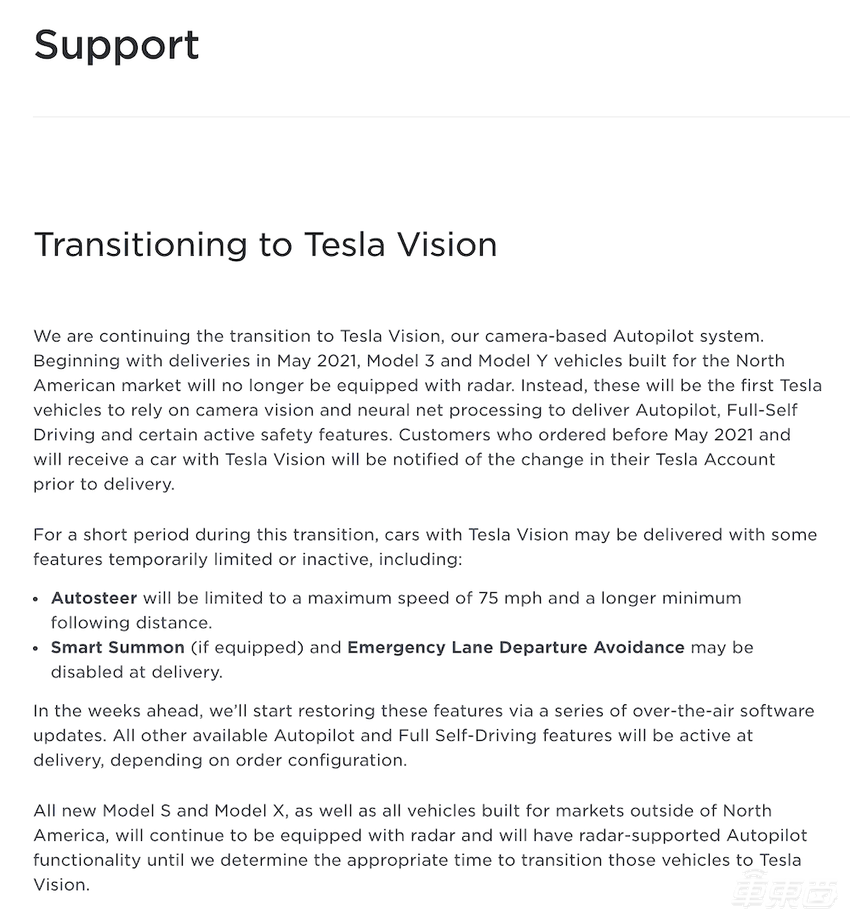Click the bullet dot before Smart Summon
Viewport: 850px width, 921px height.
point(39,648)
